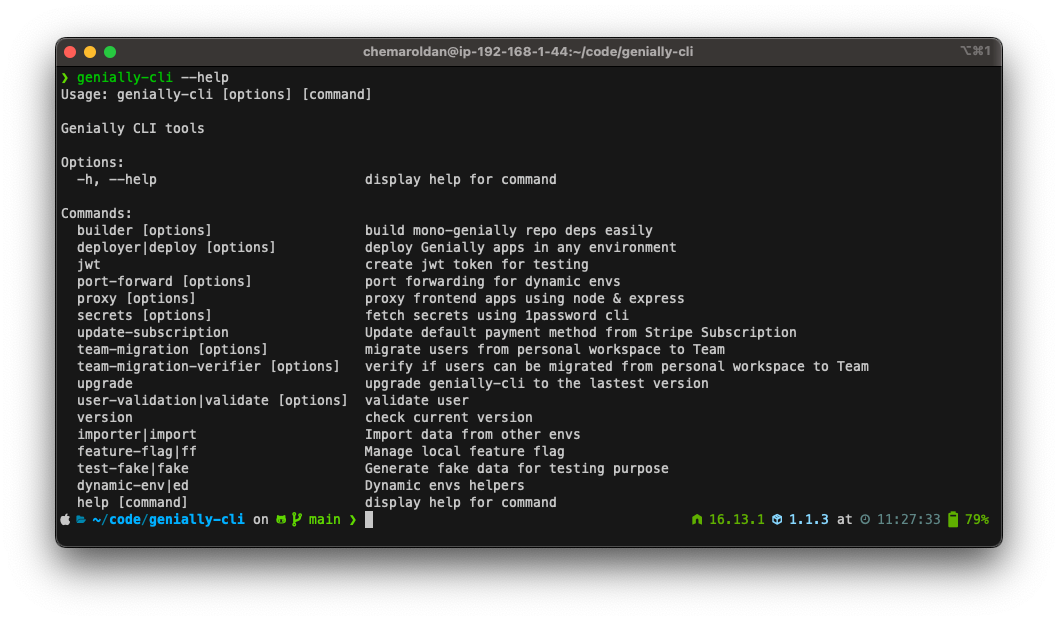Click the 'check current version' description
This screenshot has width=1058, height=621.
tap(449, 418)
